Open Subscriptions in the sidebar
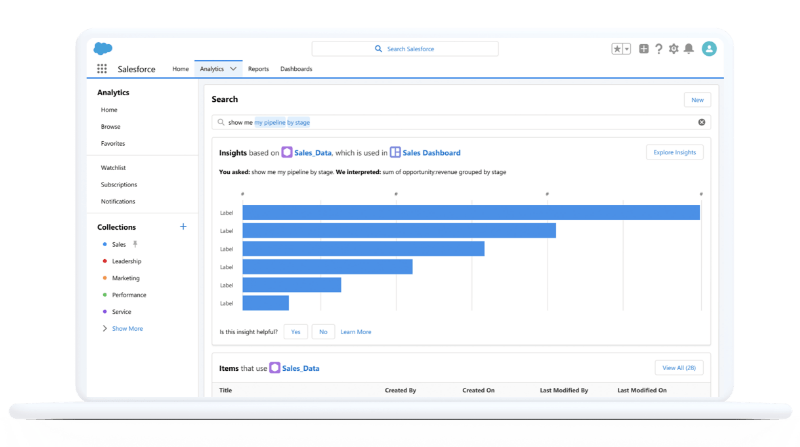 [x=119, y=184]
